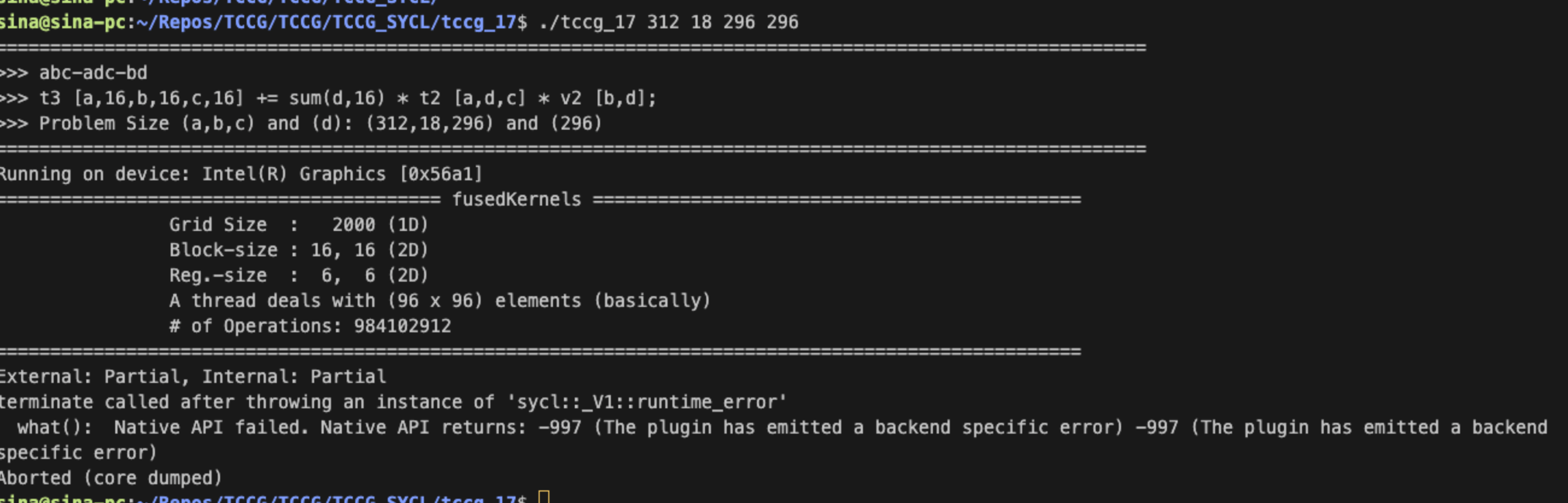This screenshot has height=503, width=1568.
Task: Click the 'Grid Size' label
Action: coord(217,225)
